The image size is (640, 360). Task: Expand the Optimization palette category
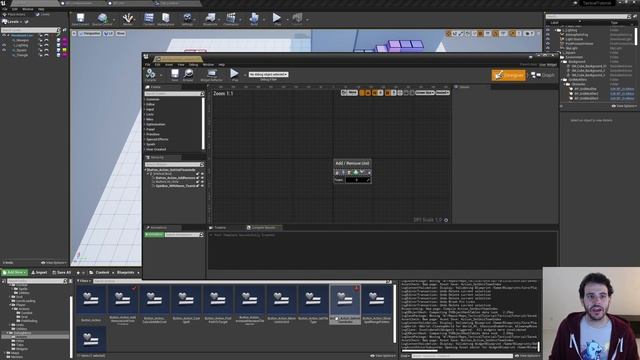155,124
